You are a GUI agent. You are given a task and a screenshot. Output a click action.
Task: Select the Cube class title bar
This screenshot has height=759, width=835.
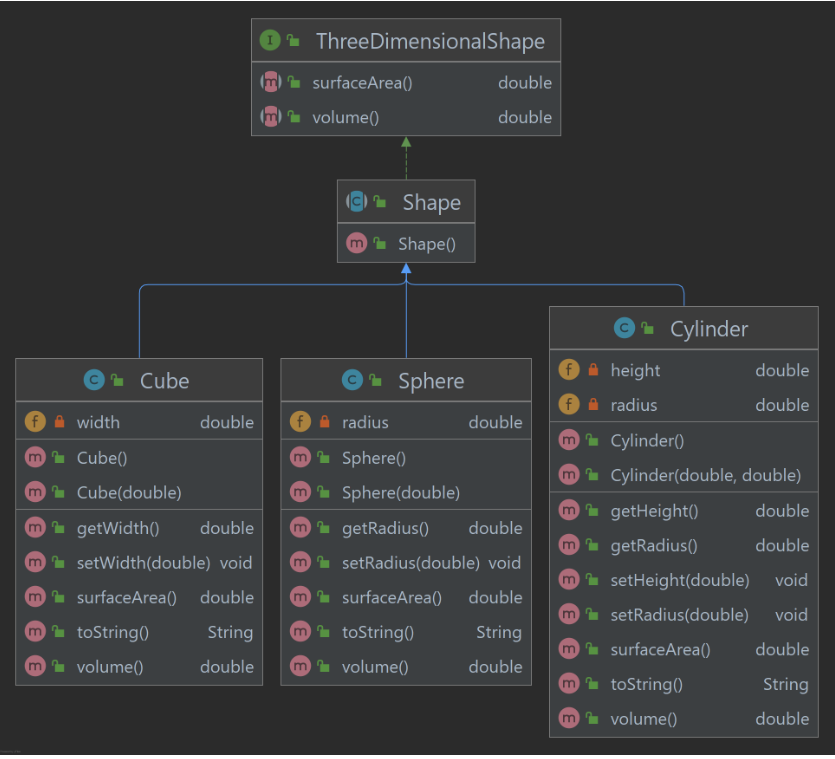point(139,381)
